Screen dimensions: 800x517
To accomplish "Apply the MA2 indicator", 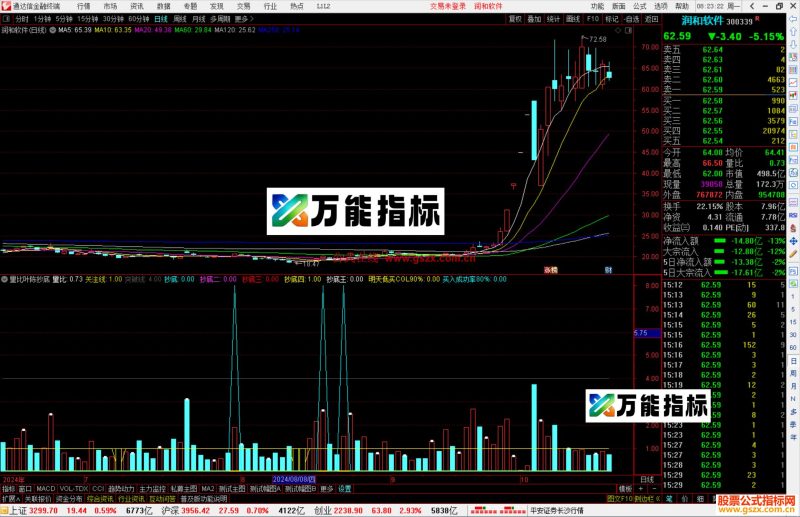I will [208, 489].
